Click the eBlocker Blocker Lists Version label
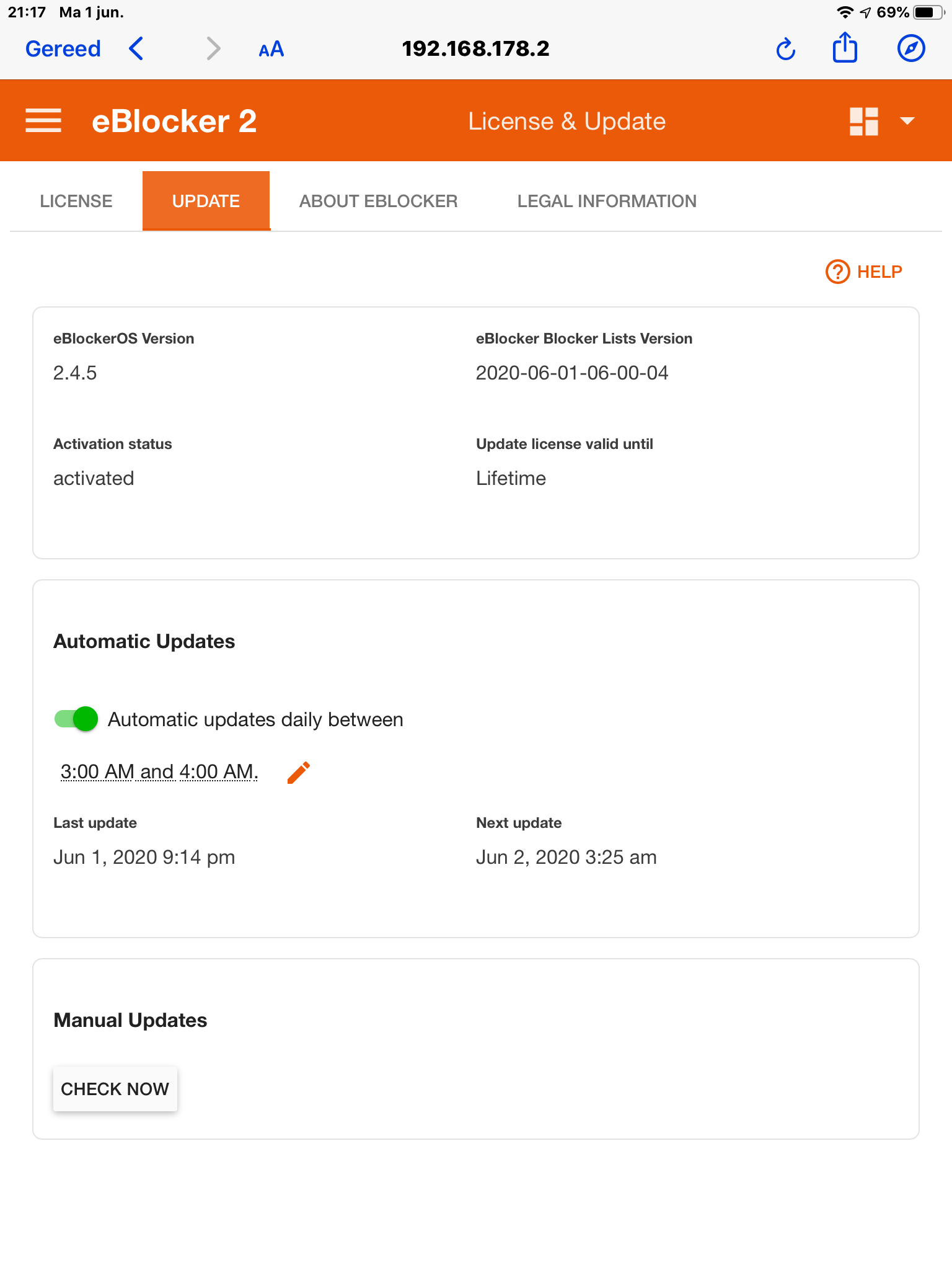The image size is (952, 1270). tap(584, 339)
